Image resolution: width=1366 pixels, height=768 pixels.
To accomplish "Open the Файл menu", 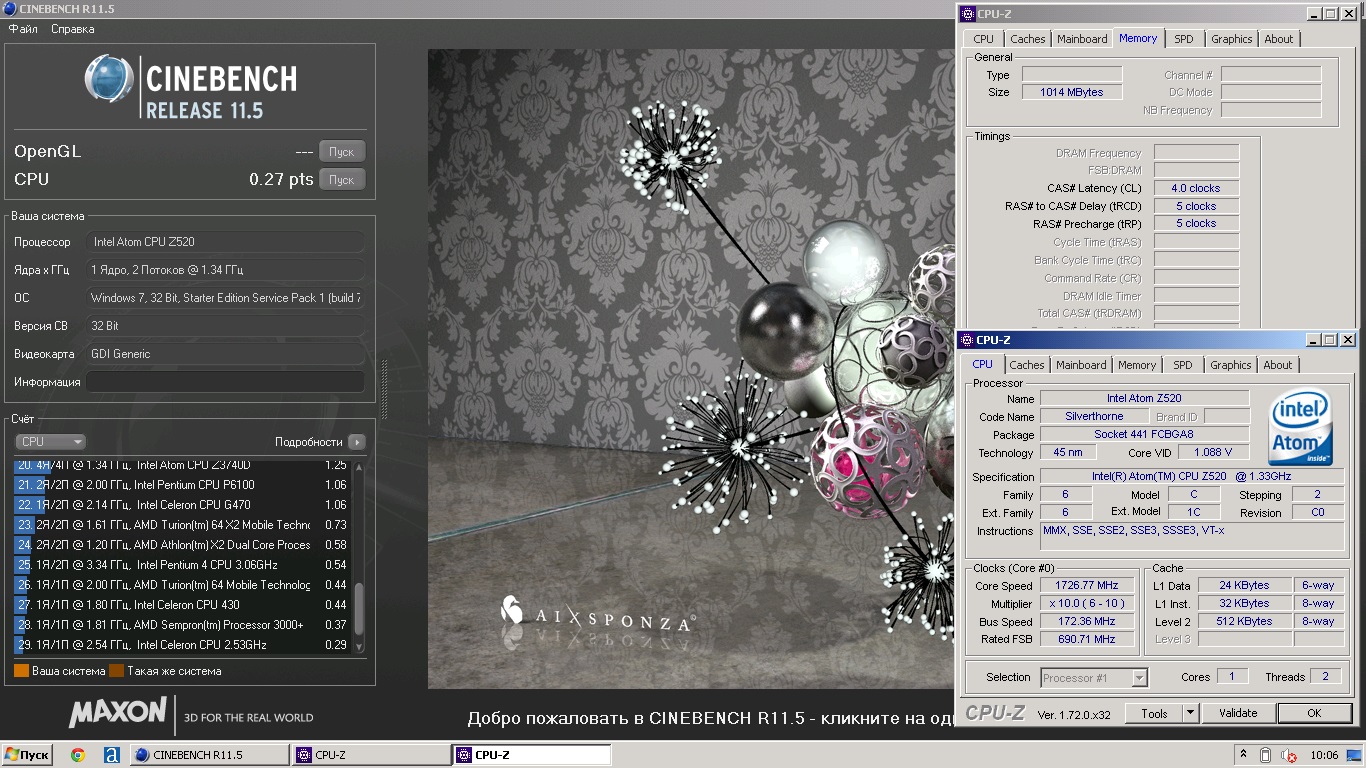I will coord(23,29).
